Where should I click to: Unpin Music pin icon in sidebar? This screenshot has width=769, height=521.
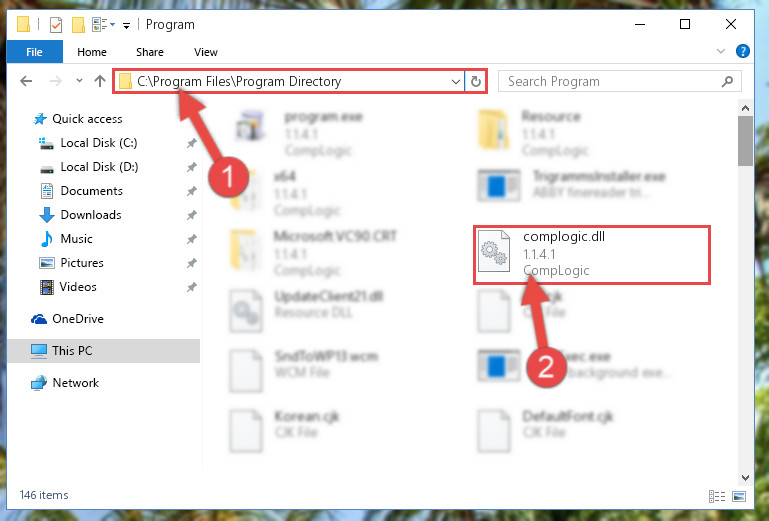[191, 239]
